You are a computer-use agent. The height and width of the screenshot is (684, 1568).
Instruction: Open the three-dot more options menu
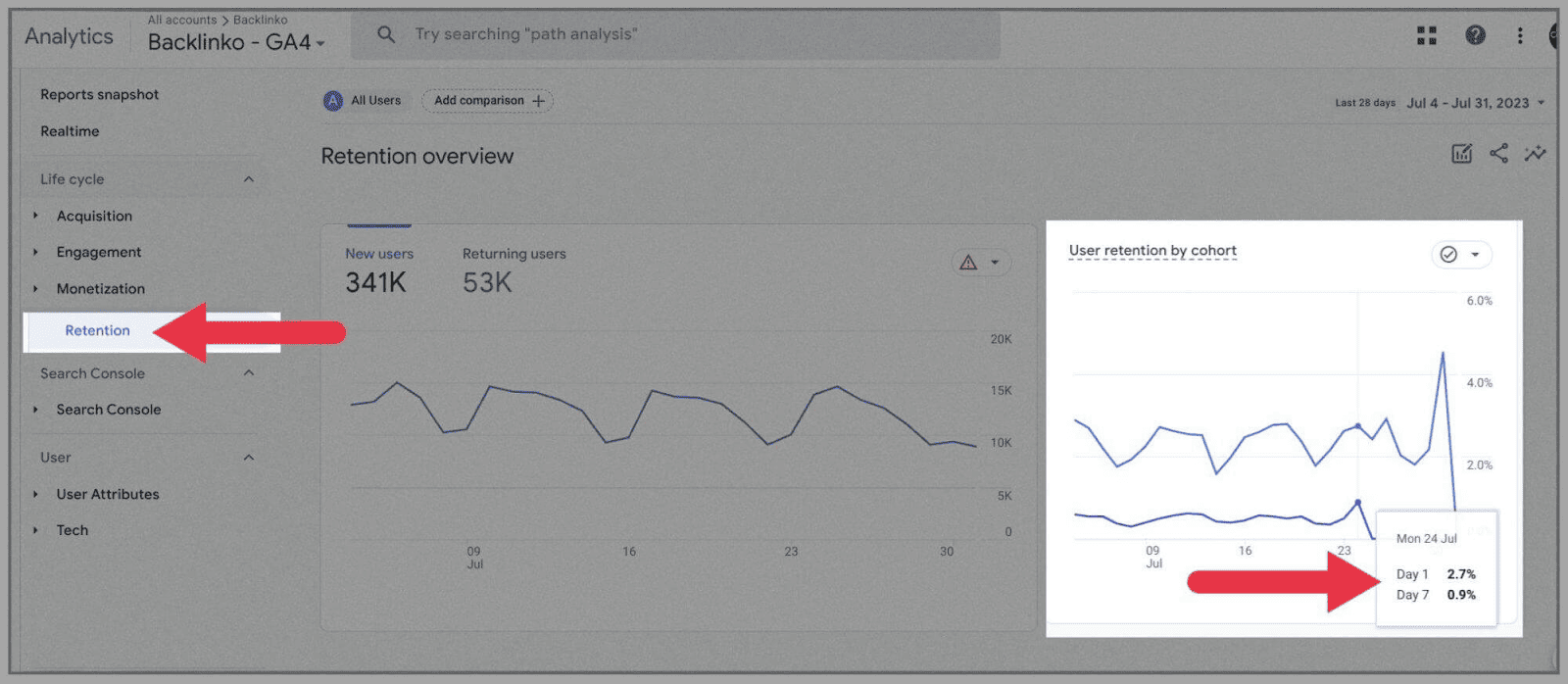pos(1520,35)
